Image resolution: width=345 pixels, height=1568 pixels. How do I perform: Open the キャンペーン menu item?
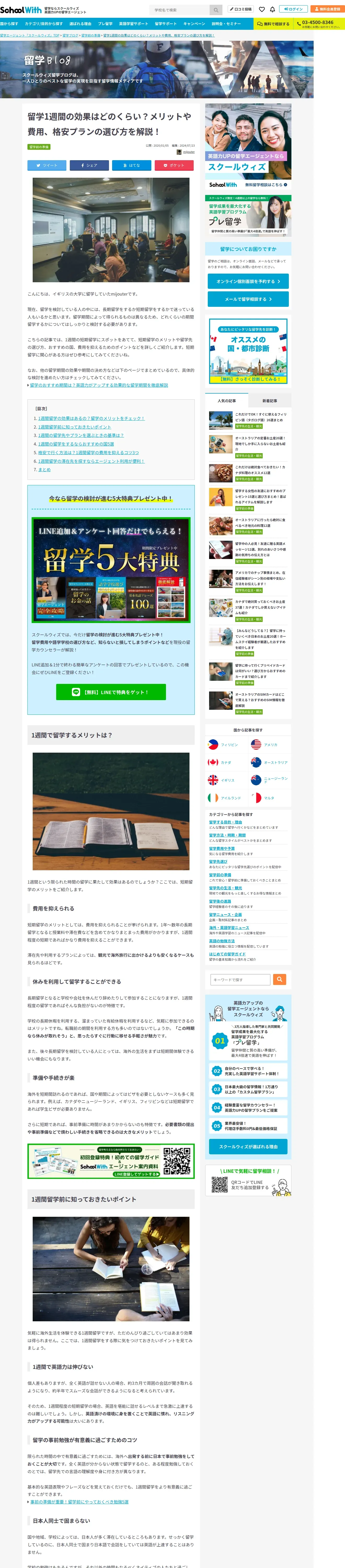click(194, 24)
